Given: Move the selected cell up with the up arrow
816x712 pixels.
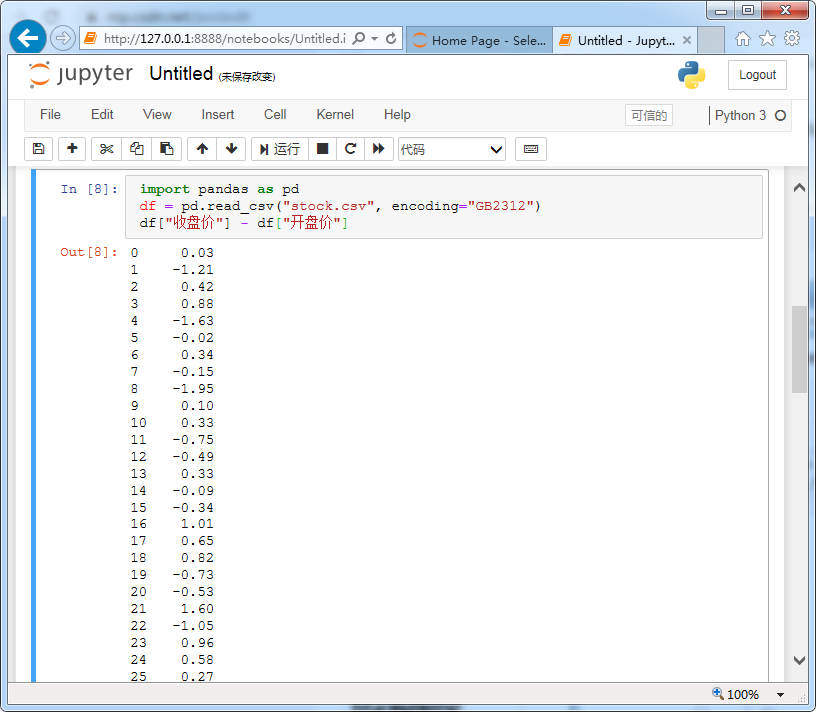Looking at the screenshot, I should (x=202, y=149).
